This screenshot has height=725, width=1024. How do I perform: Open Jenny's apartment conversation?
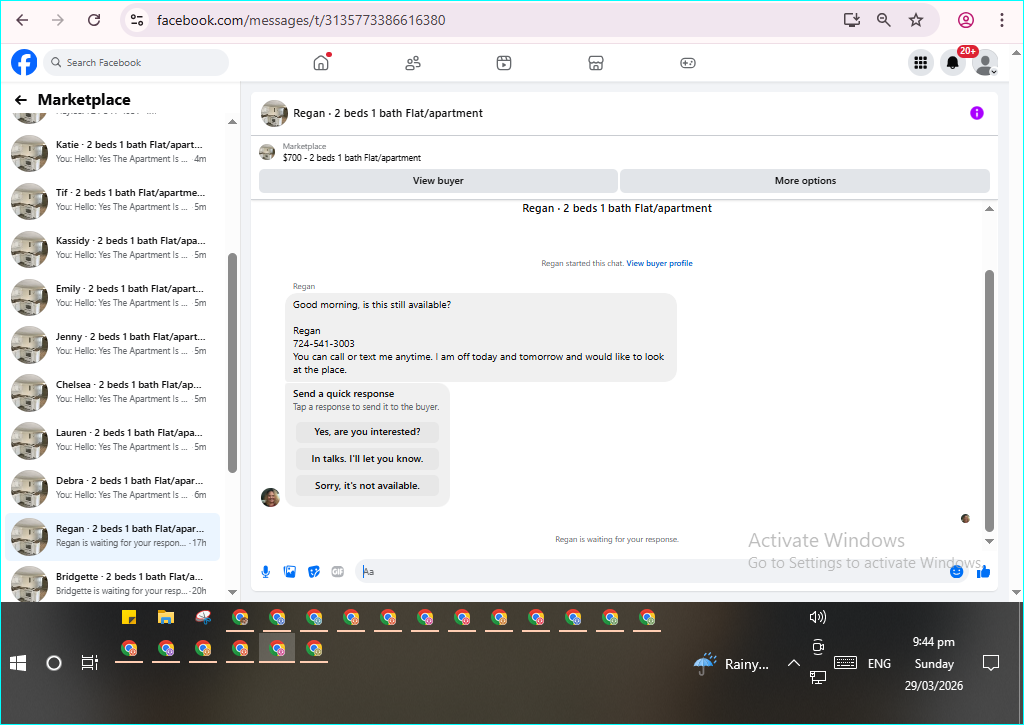coord(112,344)
